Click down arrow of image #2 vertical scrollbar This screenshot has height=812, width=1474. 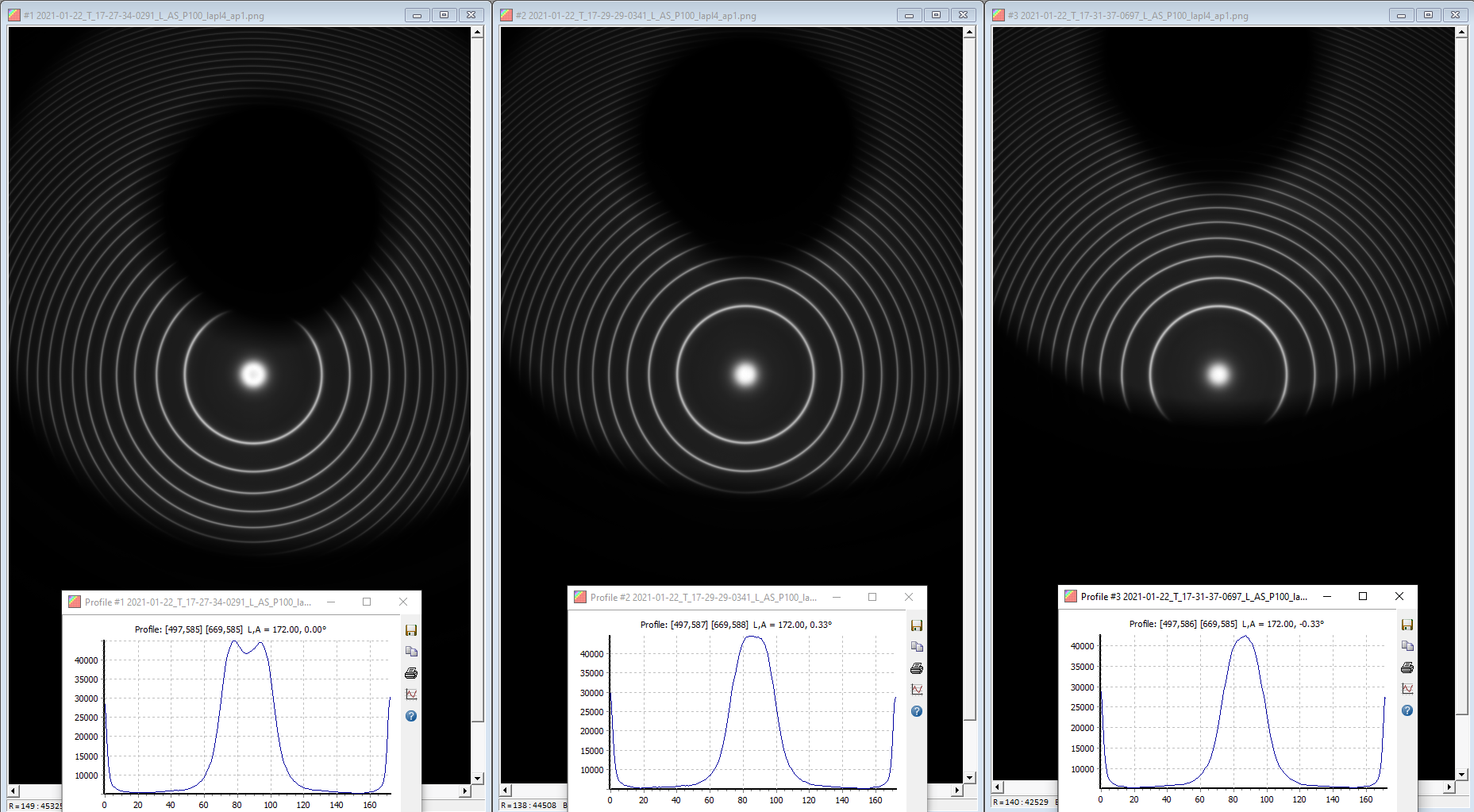(969, 778)
